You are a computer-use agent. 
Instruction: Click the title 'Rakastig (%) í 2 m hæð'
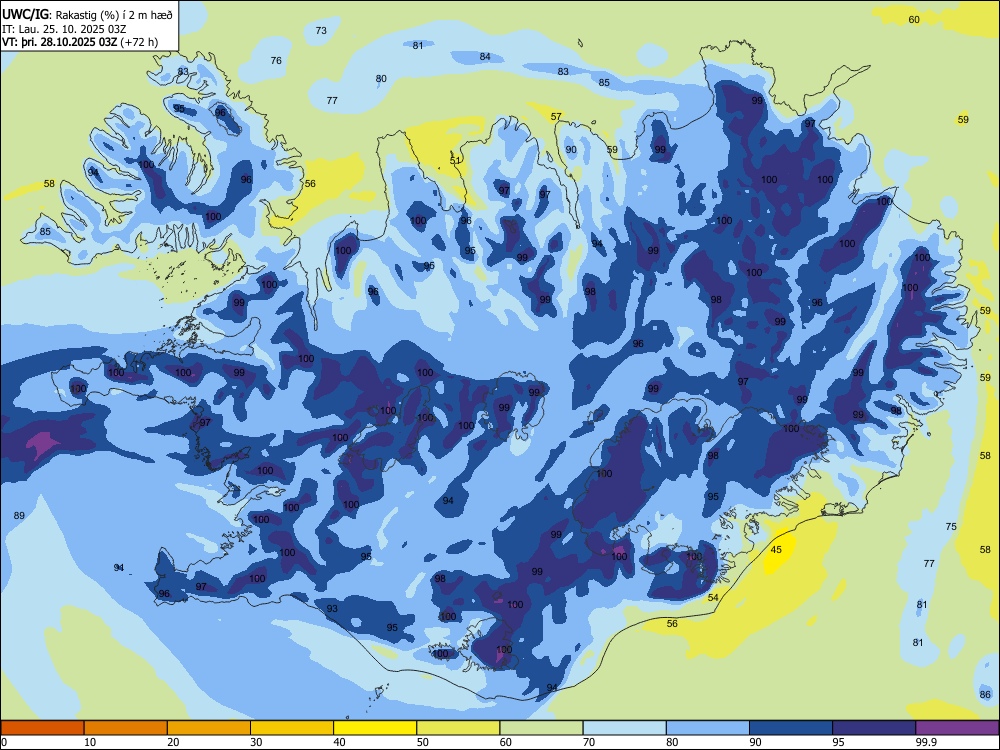(114, 15)
